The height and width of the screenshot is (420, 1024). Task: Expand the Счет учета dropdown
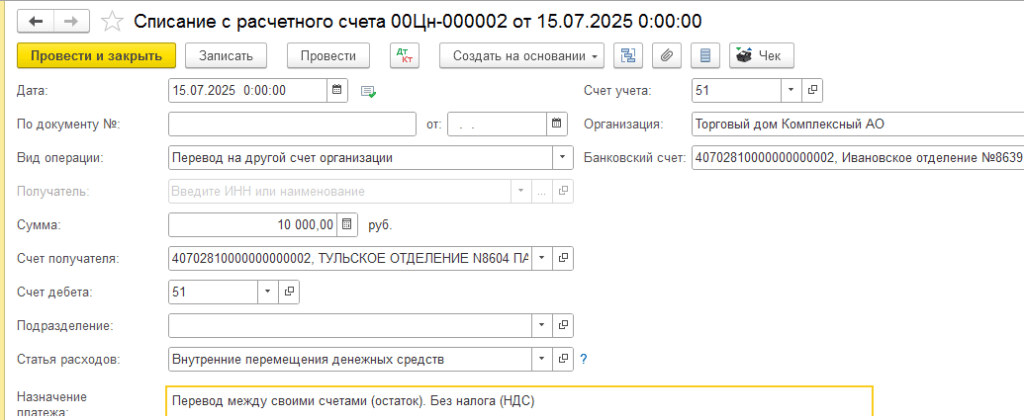(790, 90)
